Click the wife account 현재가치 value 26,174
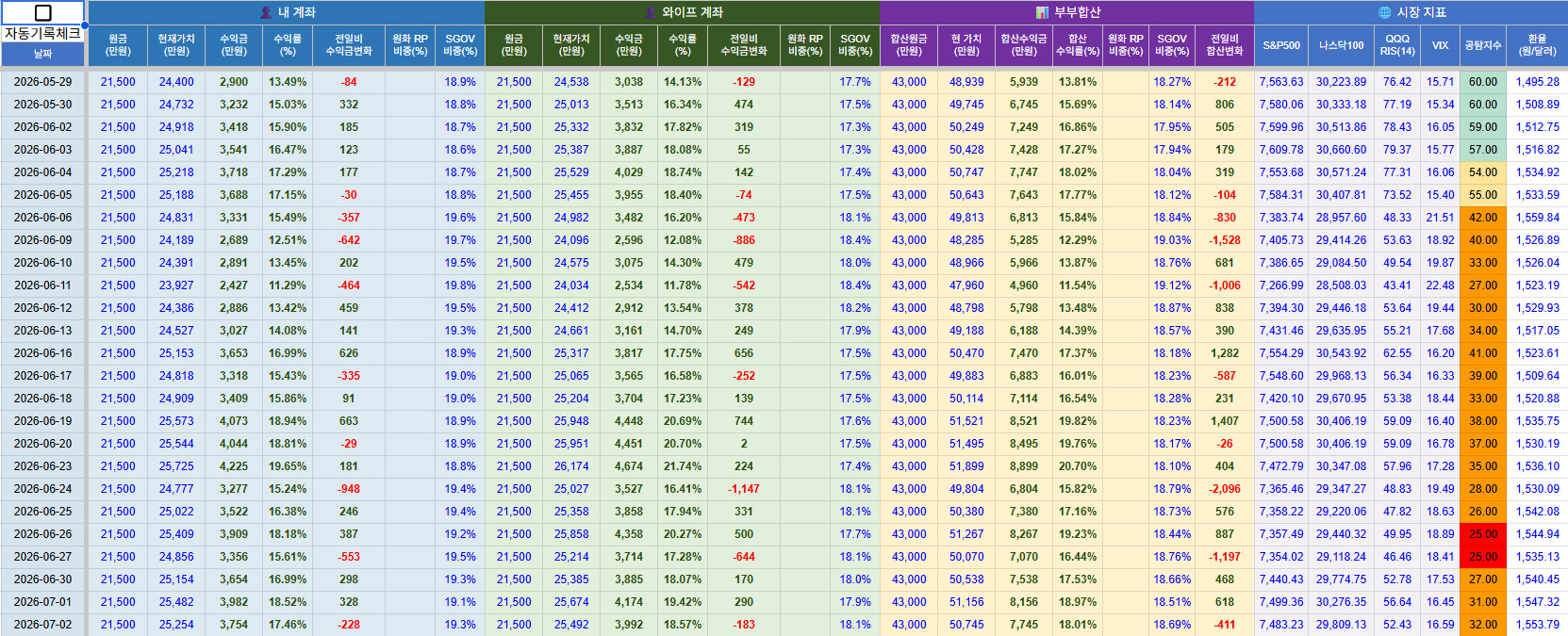This screenshot has width=1568, height=636. (571, 466)
